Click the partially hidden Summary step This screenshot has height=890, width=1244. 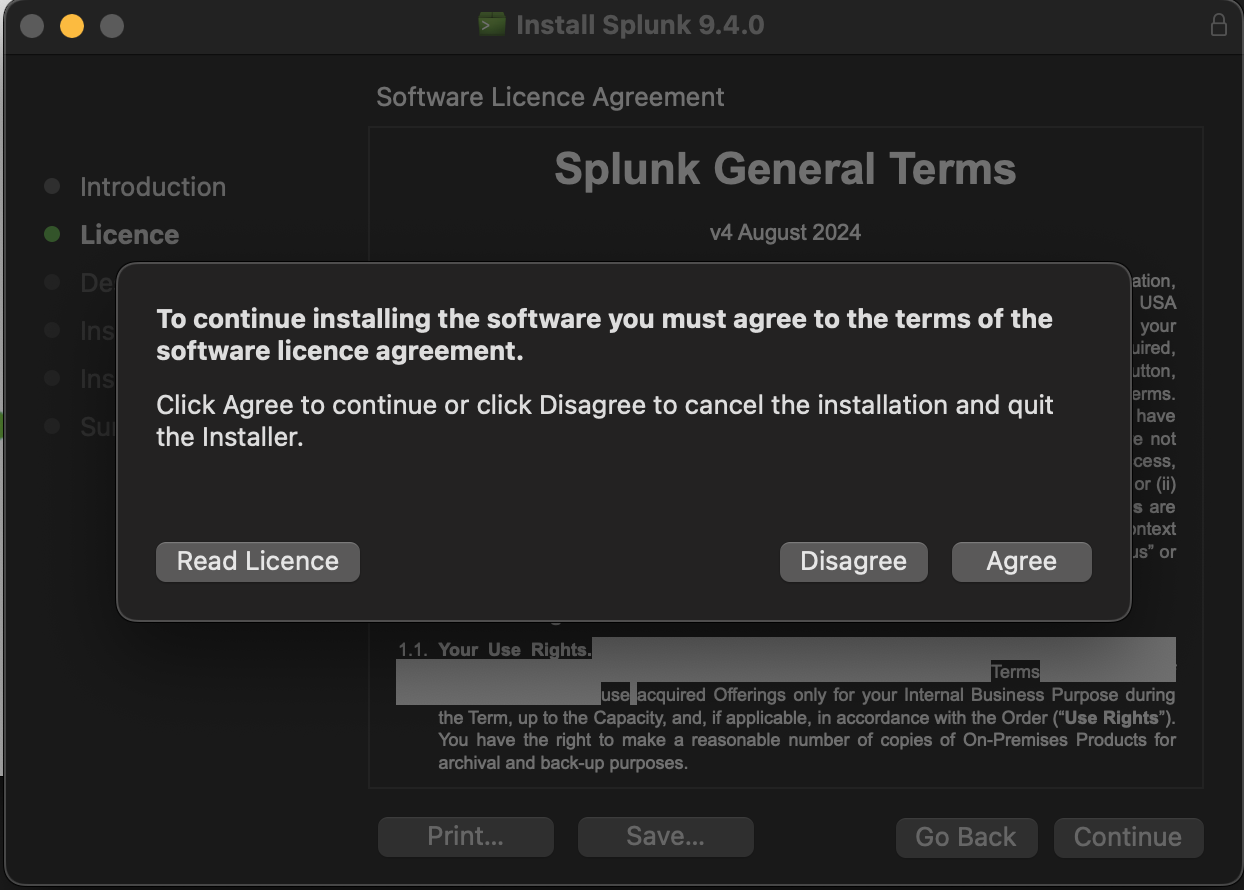tap(97, 427)
